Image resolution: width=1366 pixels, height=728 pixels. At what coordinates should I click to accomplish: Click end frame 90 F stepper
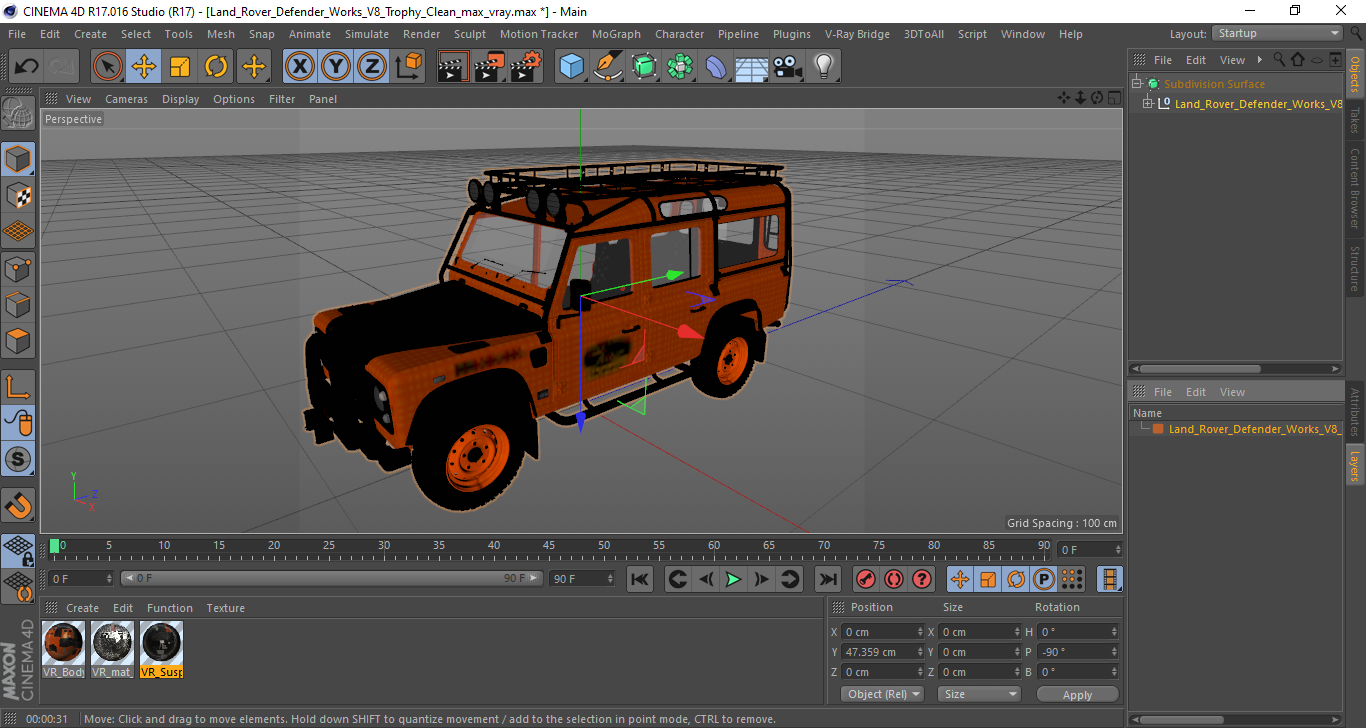point(609,579)
